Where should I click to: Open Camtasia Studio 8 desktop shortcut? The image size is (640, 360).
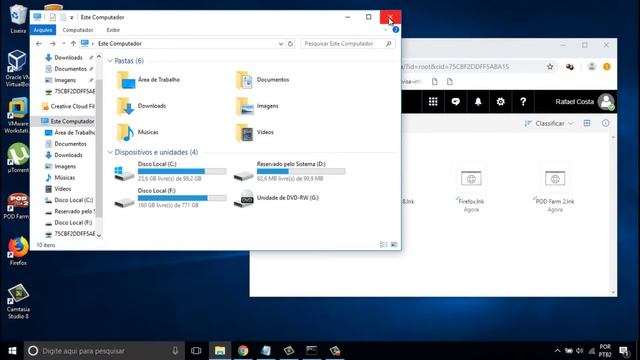[18, 301]
